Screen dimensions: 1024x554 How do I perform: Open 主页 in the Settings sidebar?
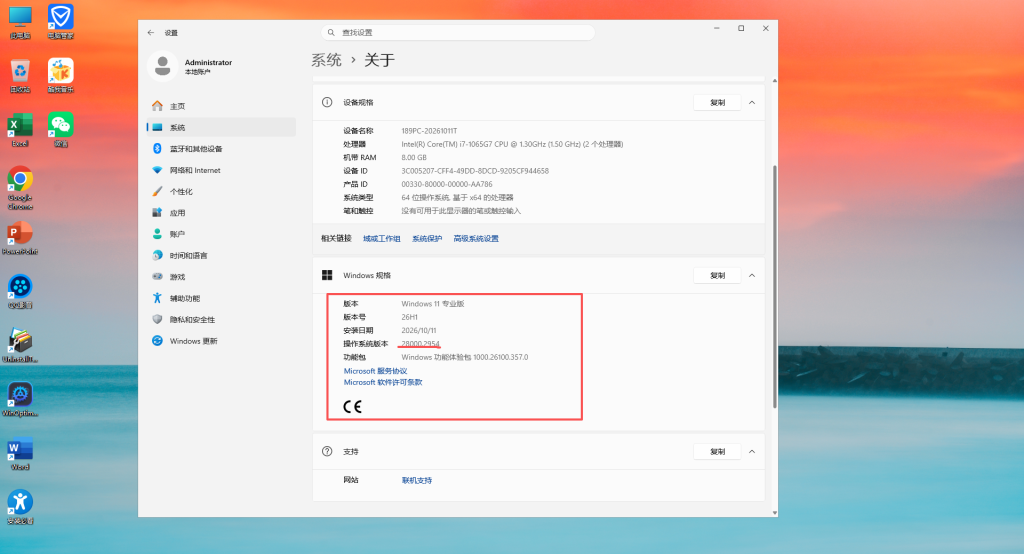coord(221,106)
